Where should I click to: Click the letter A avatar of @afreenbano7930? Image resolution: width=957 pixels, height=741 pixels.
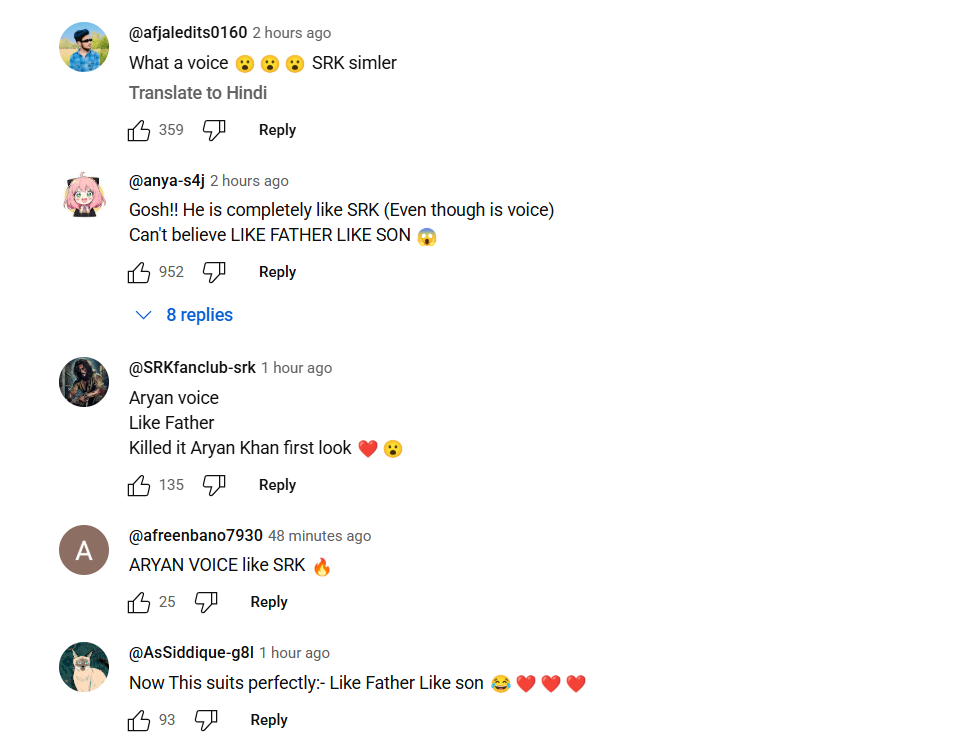click(84, 550)
